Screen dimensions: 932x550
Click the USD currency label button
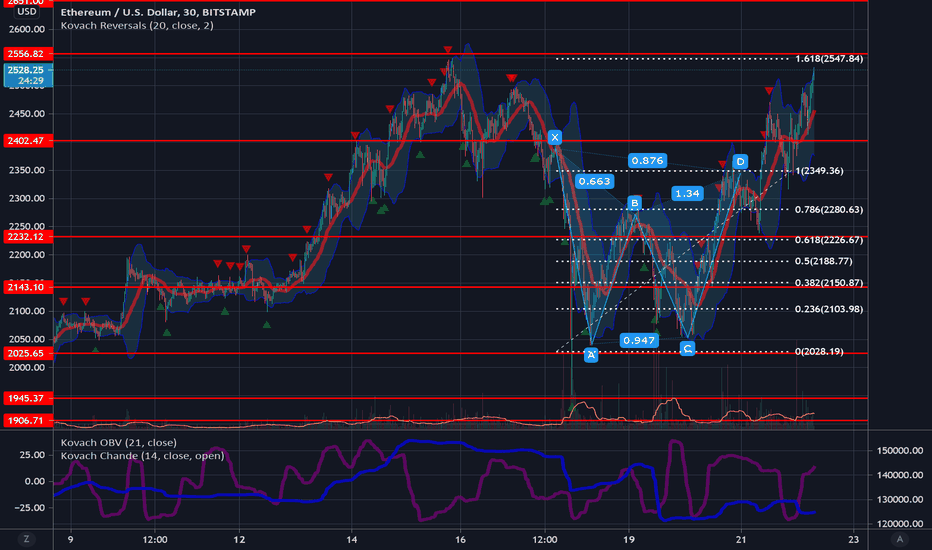click(27, 11)
